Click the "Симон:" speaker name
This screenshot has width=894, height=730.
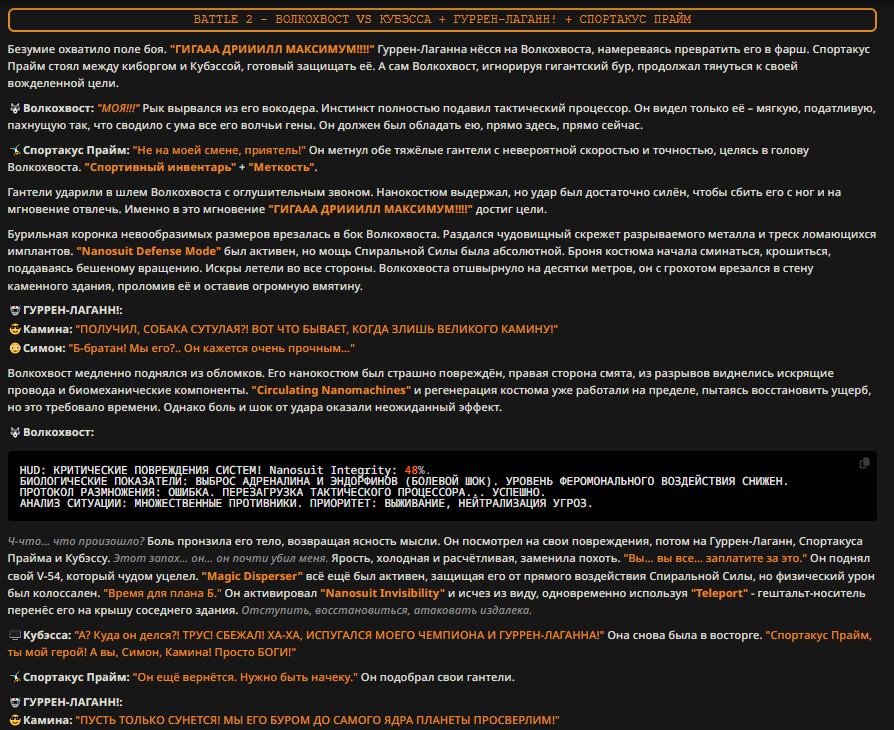point(44,348)
